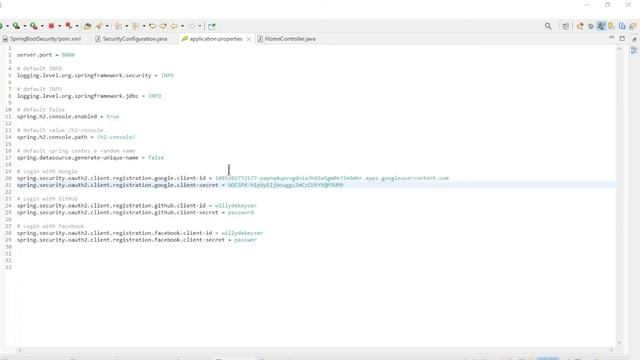Click the '# Login with Google' comment
640x360 pixels.
tap(47, 171)
